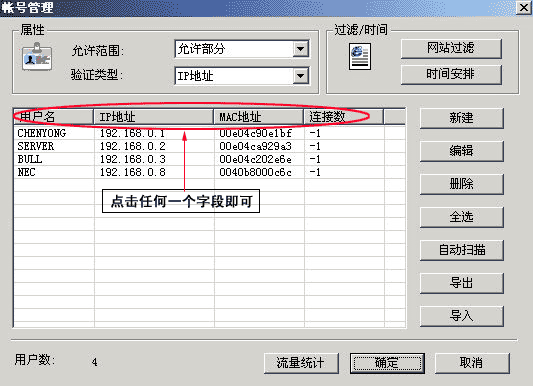Sort by the 用户名 column header
The width and height of the screenshot is (533, 386).
53,117
